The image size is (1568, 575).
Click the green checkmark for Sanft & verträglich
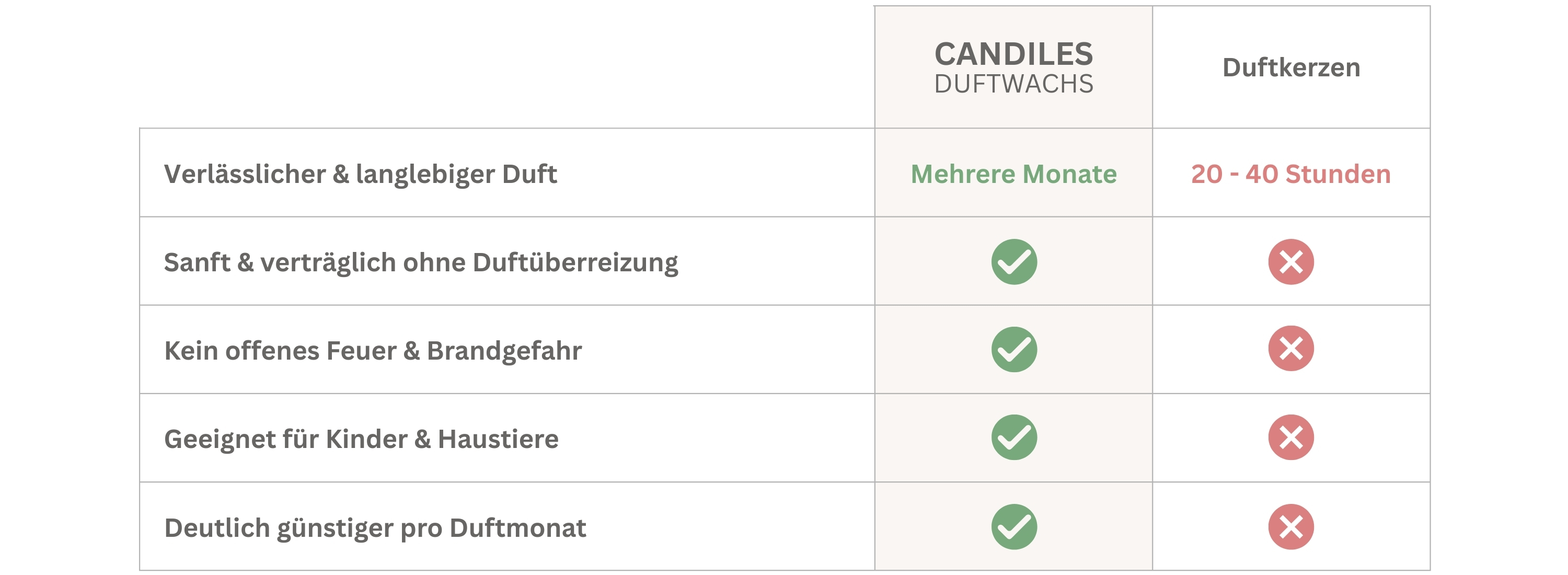point(1013,262)
